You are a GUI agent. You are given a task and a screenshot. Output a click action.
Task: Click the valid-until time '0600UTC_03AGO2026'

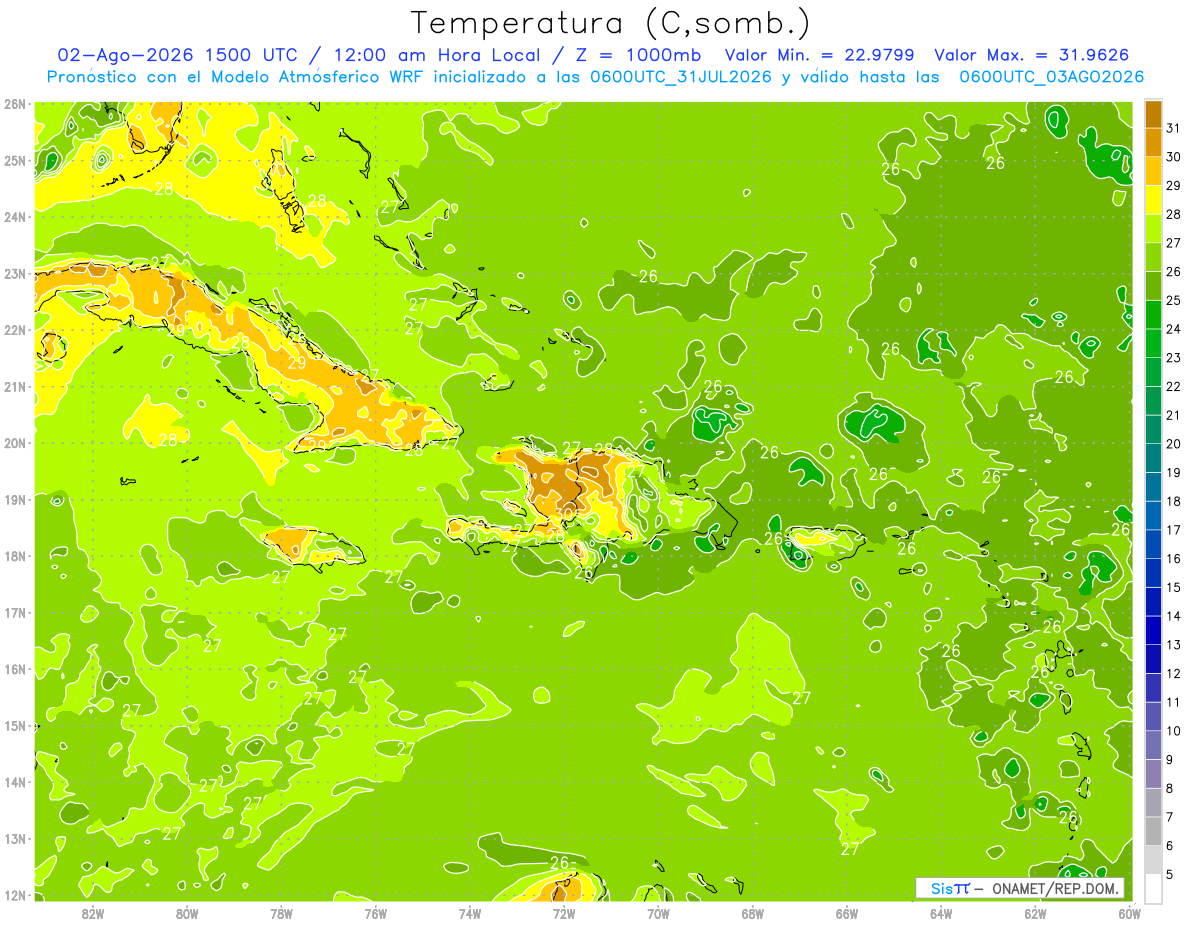tap(1051, 76)
